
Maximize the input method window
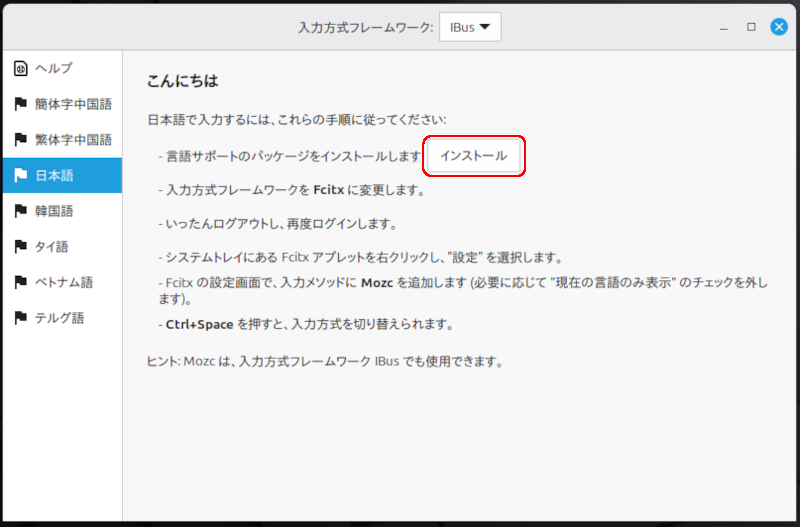point(751,27)
